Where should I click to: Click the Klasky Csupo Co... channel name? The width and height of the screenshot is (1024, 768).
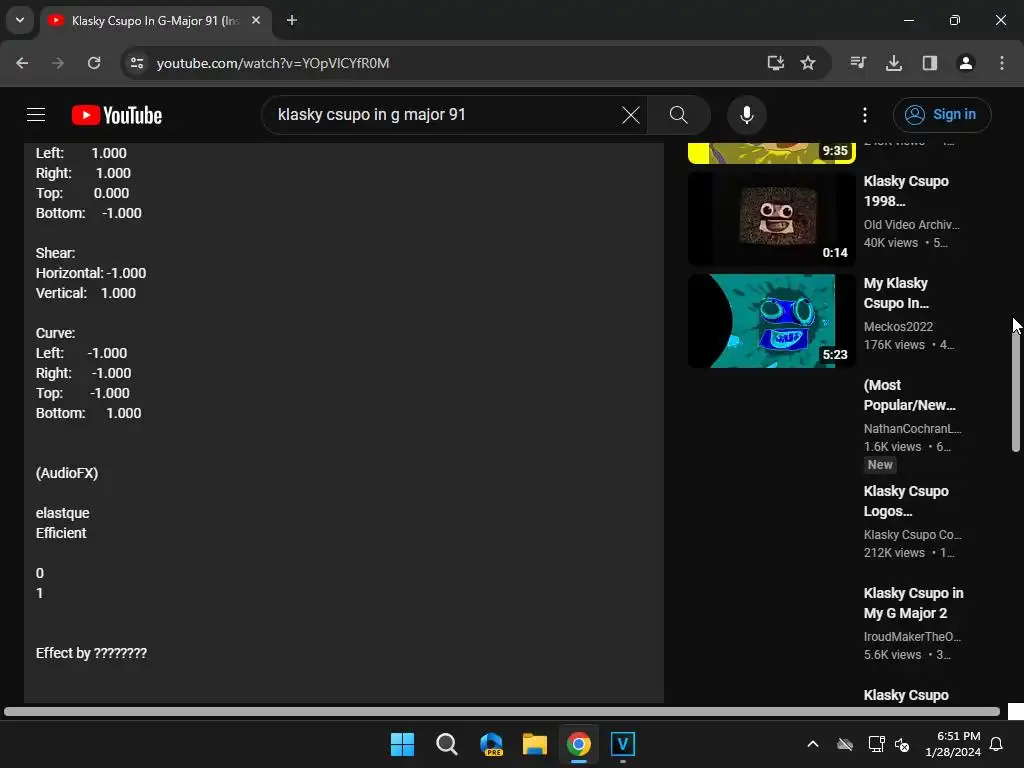pos(912,534)
